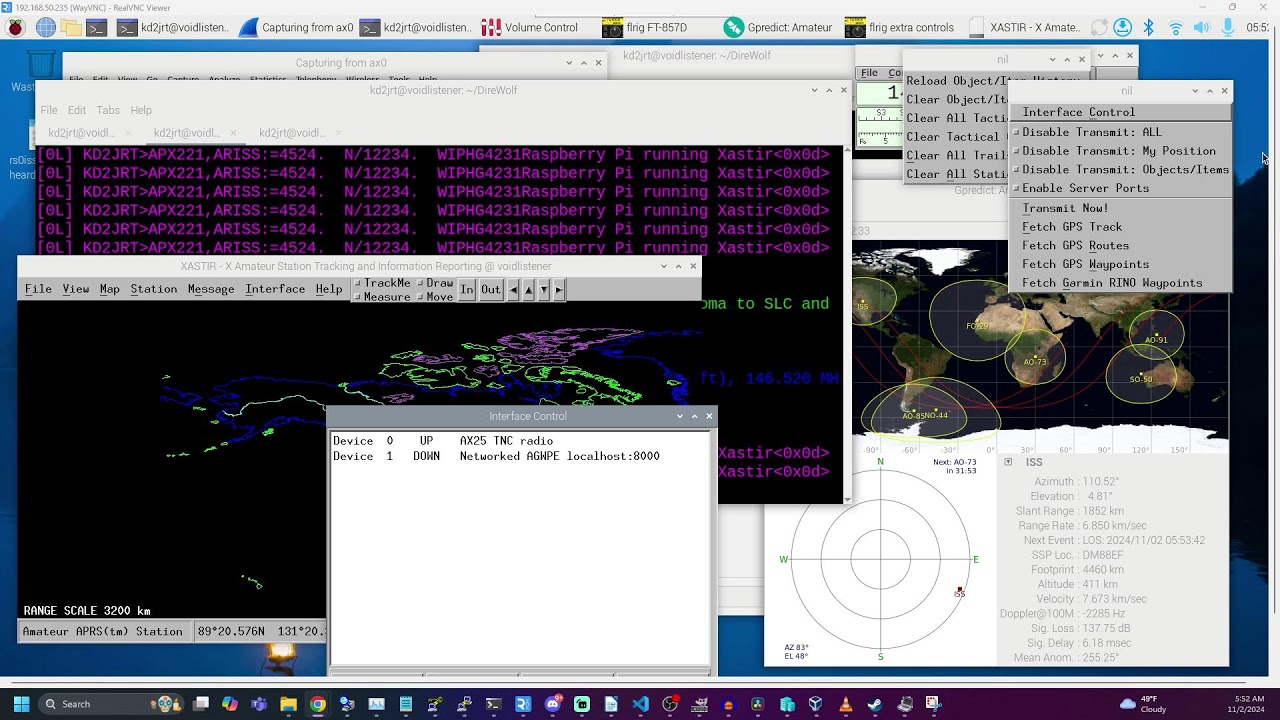Open Google Chrome from Windows taskbar
Screen dimensions: 1280x720
point(317,704)
